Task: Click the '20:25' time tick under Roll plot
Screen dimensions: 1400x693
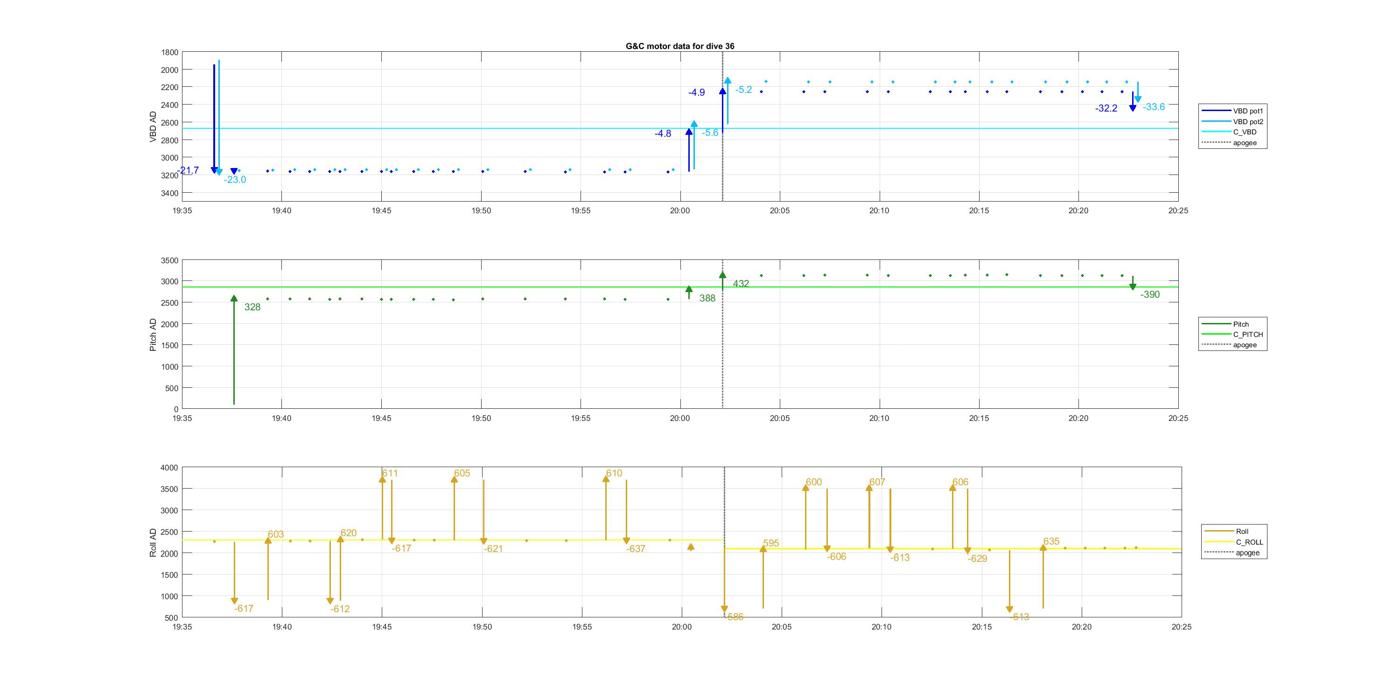Action: [1181, 627]
